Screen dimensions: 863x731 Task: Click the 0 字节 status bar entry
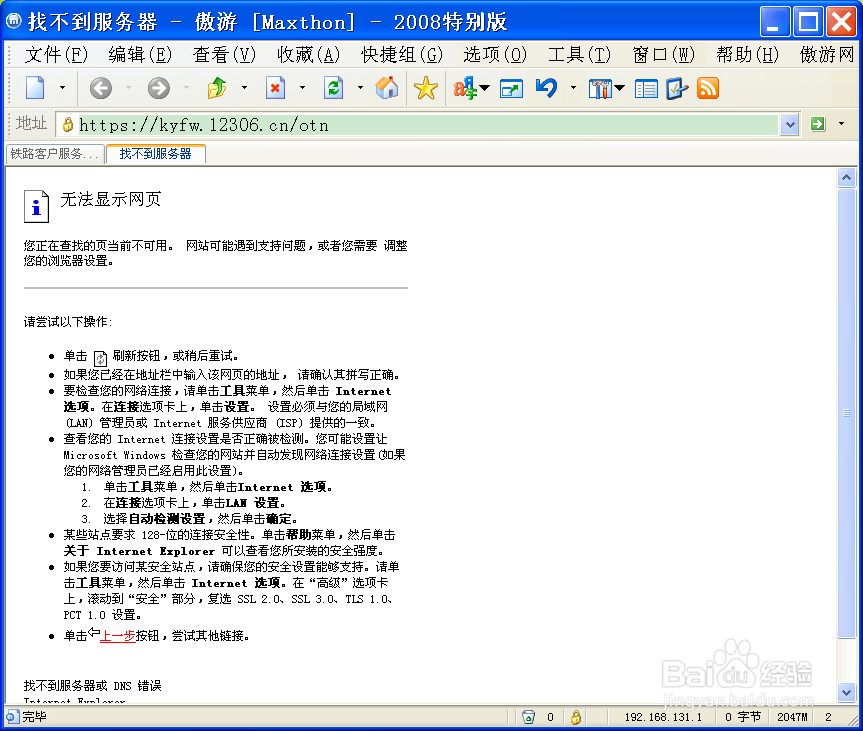pos(743,717)
